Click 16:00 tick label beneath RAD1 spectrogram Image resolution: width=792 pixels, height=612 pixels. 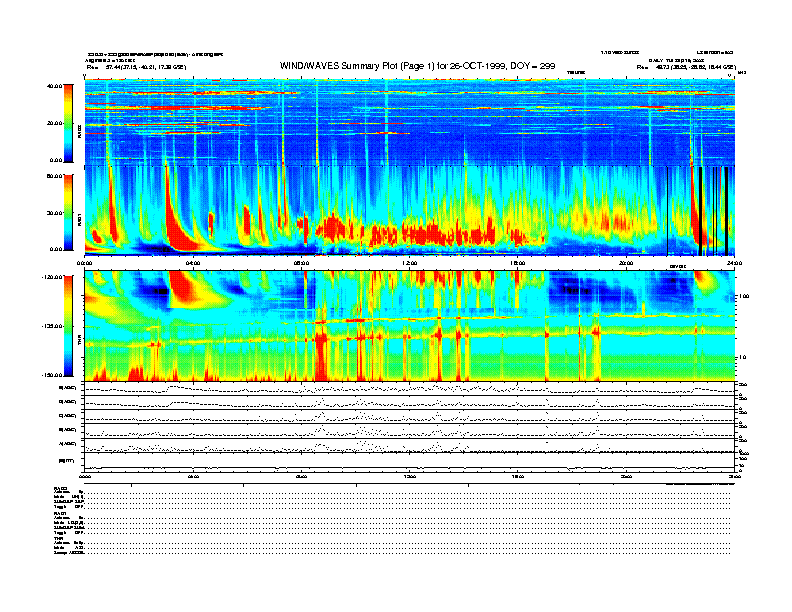pyautogui.click(x=518, y=263)
